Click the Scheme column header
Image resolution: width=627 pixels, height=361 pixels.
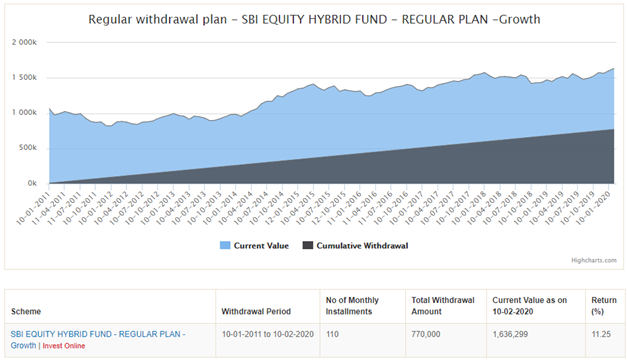[26, 311]
